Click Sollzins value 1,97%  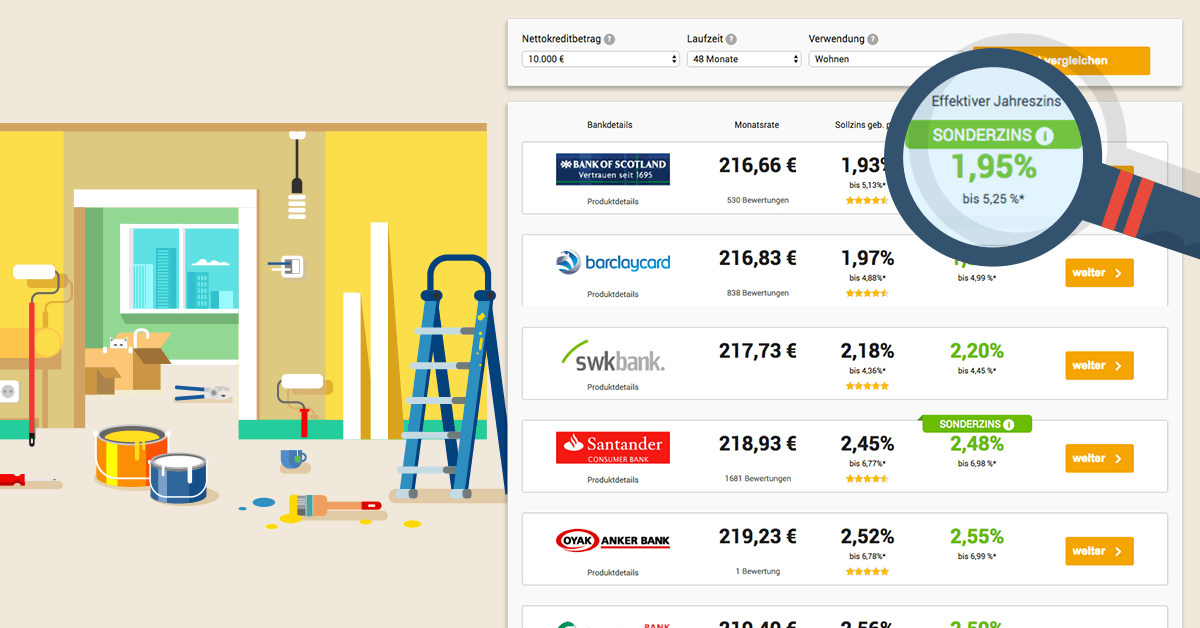coord(867,259)
